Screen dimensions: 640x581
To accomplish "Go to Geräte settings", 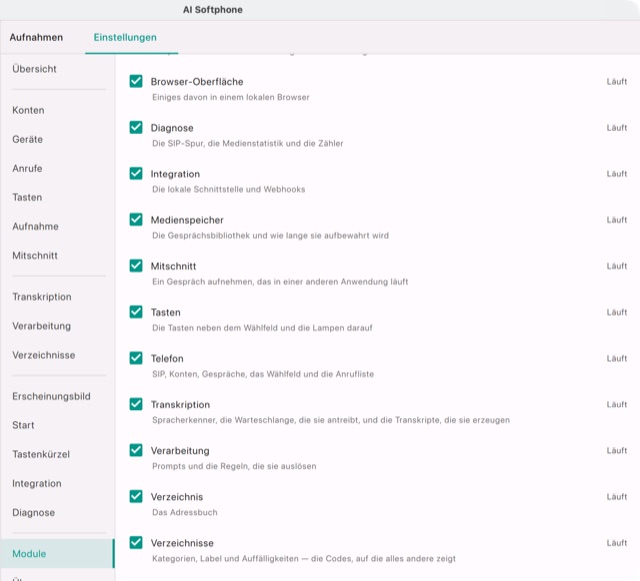I will point(27,139).
